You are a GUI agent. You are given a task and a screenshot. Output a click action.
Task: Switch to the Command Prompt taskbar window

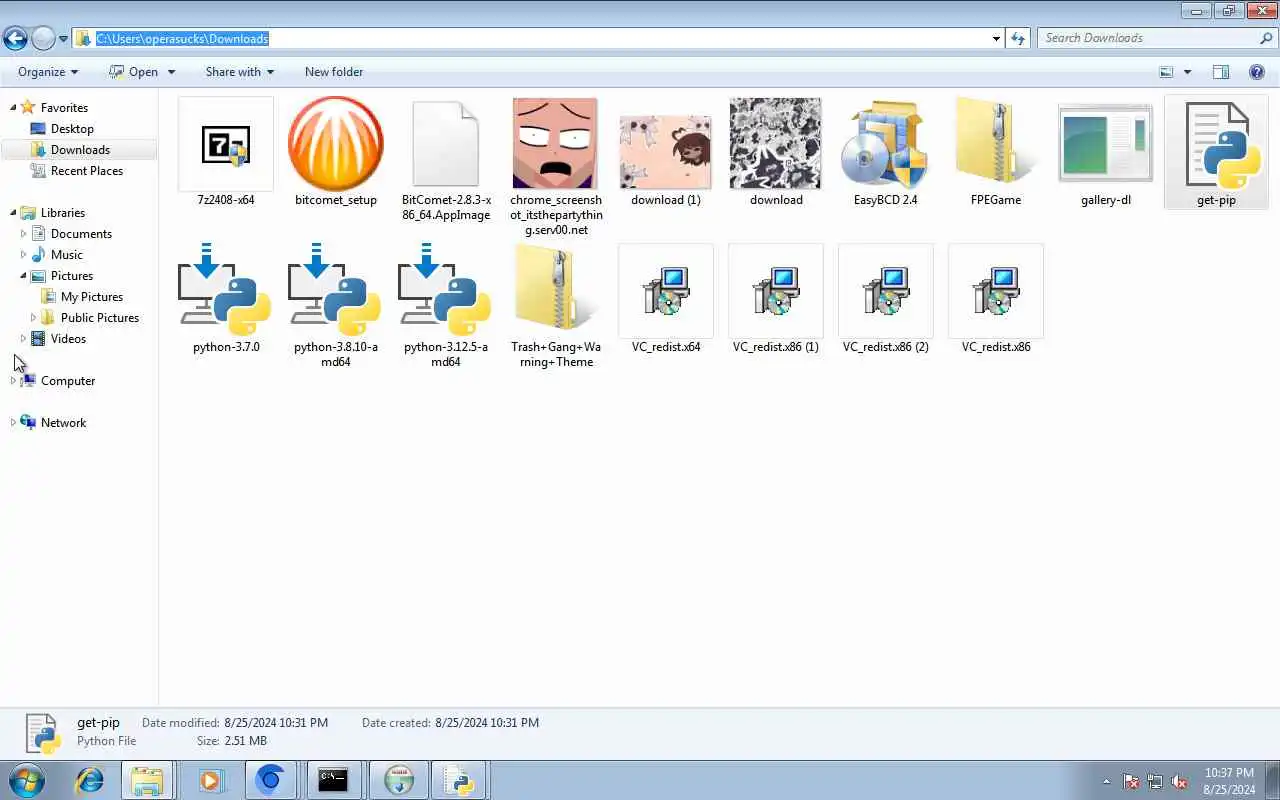pos(333,780)
